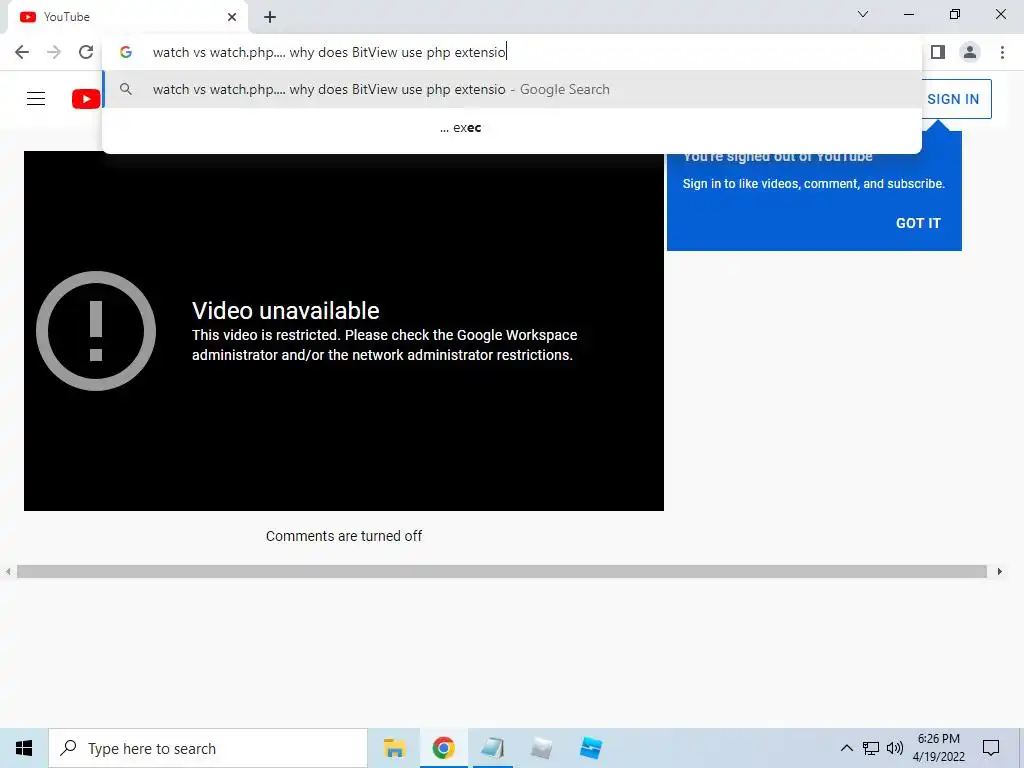Open the Windows Start menu
This screenshot has width=1024, height=768.
(24, 748)
